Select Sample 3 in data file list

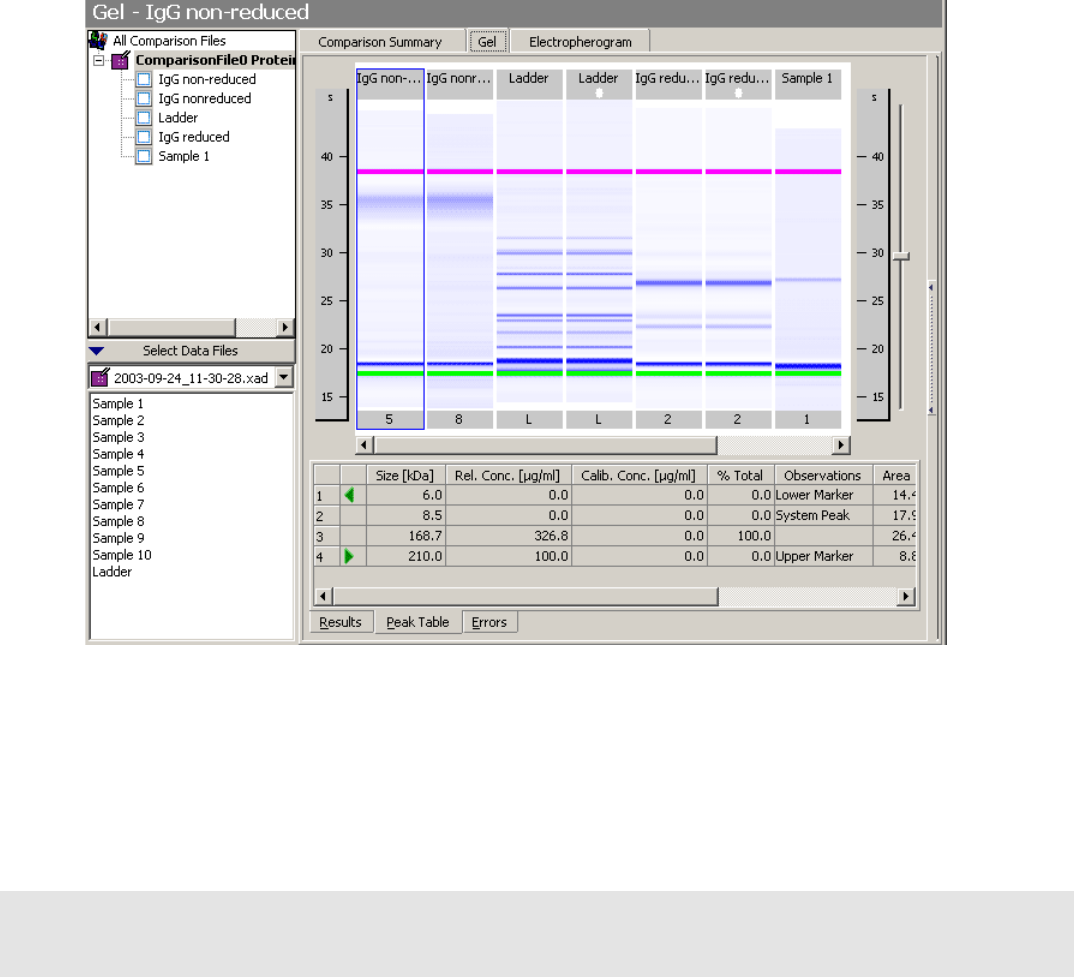pyautogui.click(x=118, y=437)
